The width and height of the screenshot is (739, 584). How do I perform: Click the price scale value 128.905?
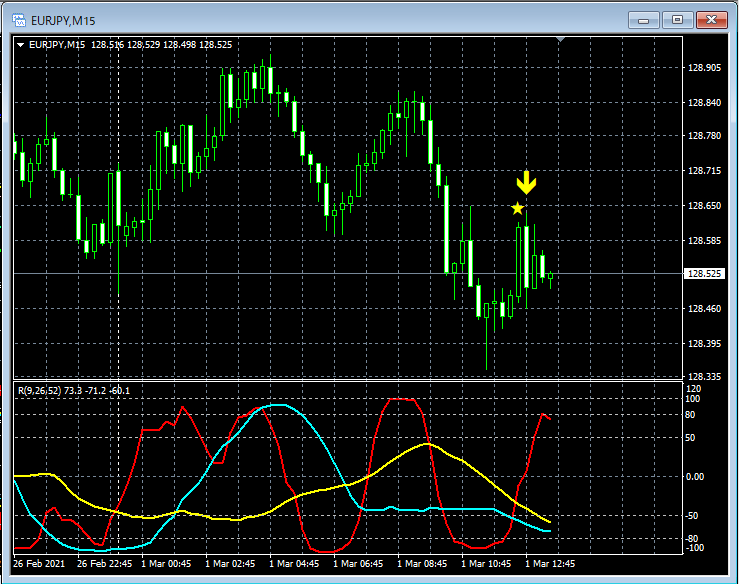704,68
